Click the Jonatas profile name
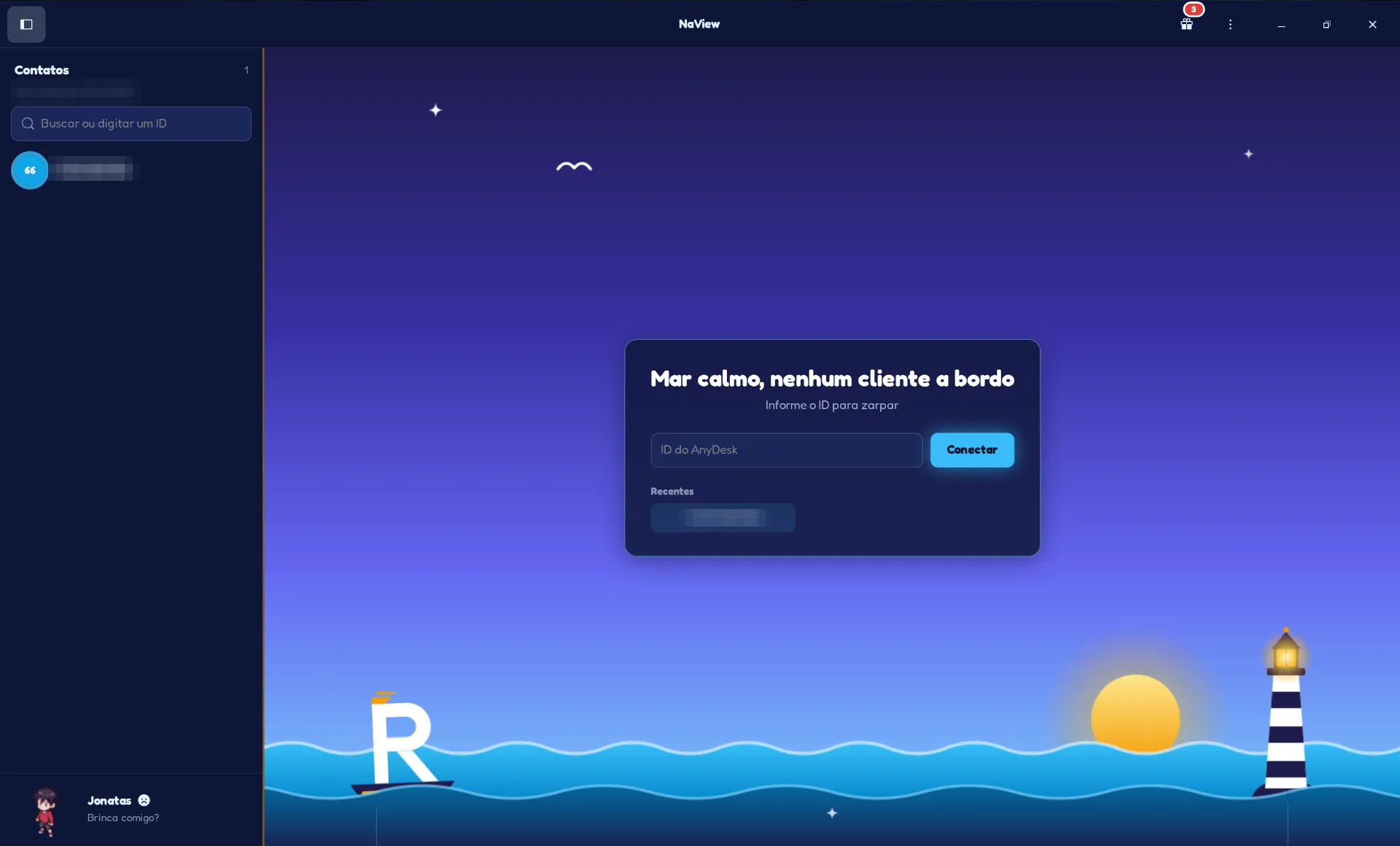 (109, 800)
